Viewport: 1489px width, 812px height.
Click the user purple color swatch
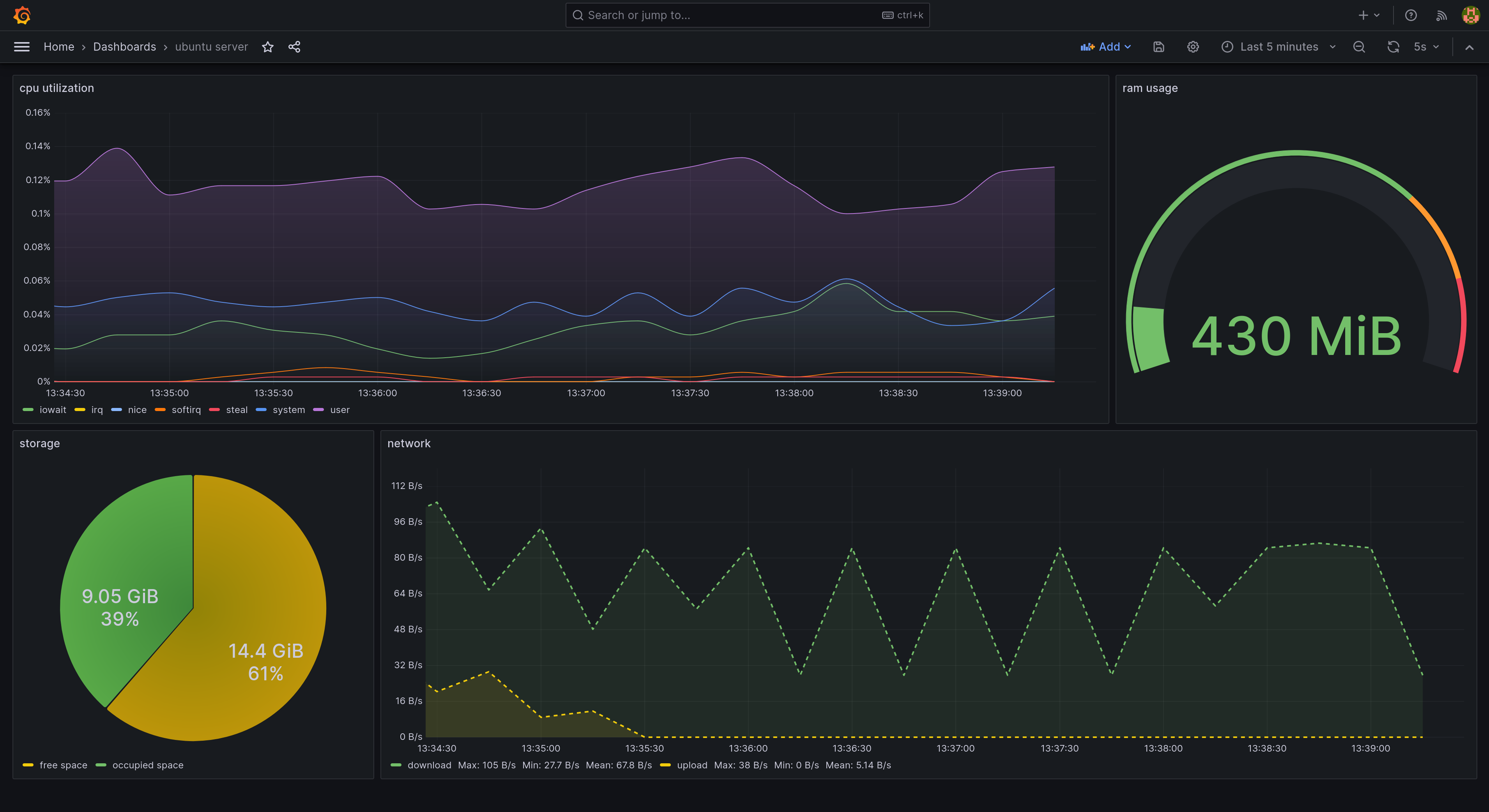click(318, 410)
